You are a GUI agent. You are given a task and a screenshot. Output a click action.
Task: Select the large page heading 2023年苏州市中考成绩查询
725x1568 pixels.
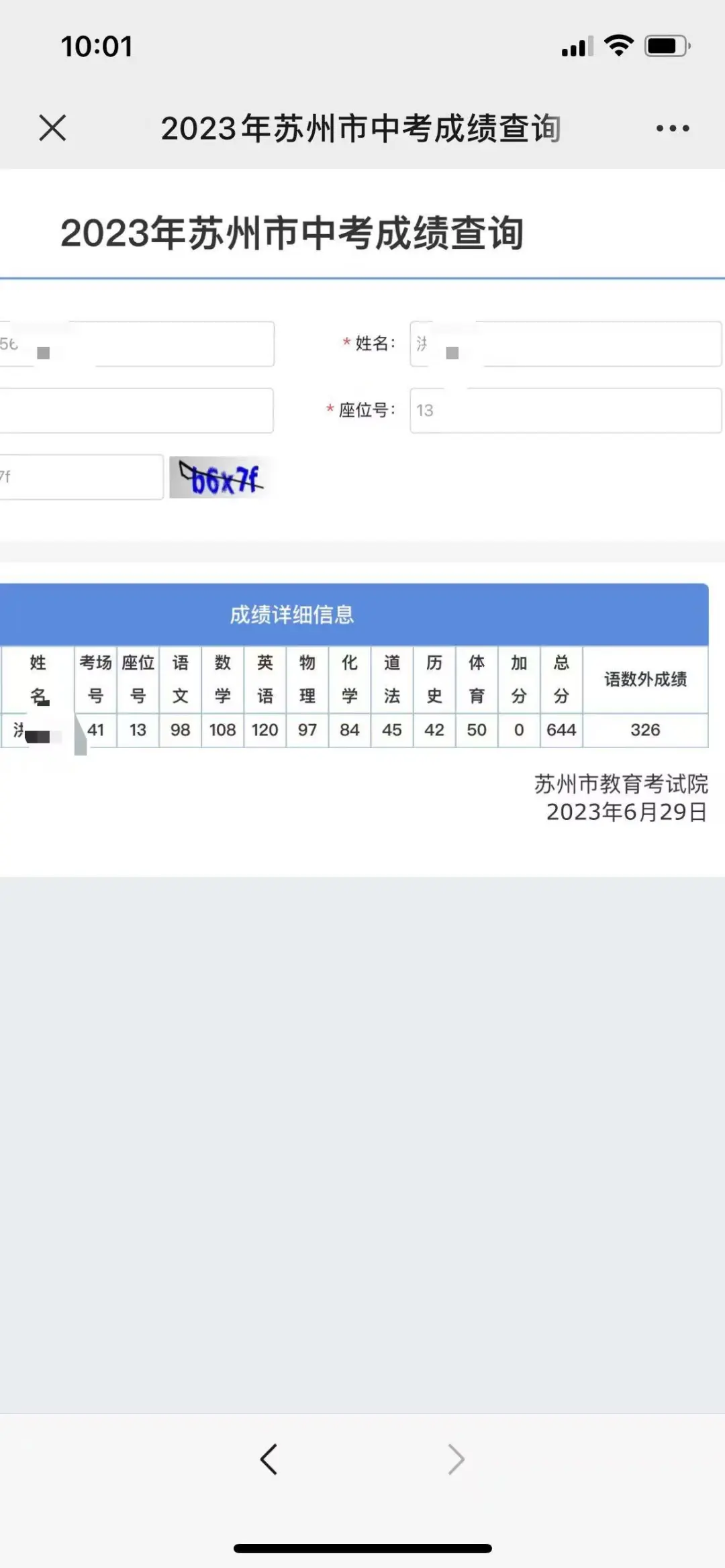coord(292,233)
